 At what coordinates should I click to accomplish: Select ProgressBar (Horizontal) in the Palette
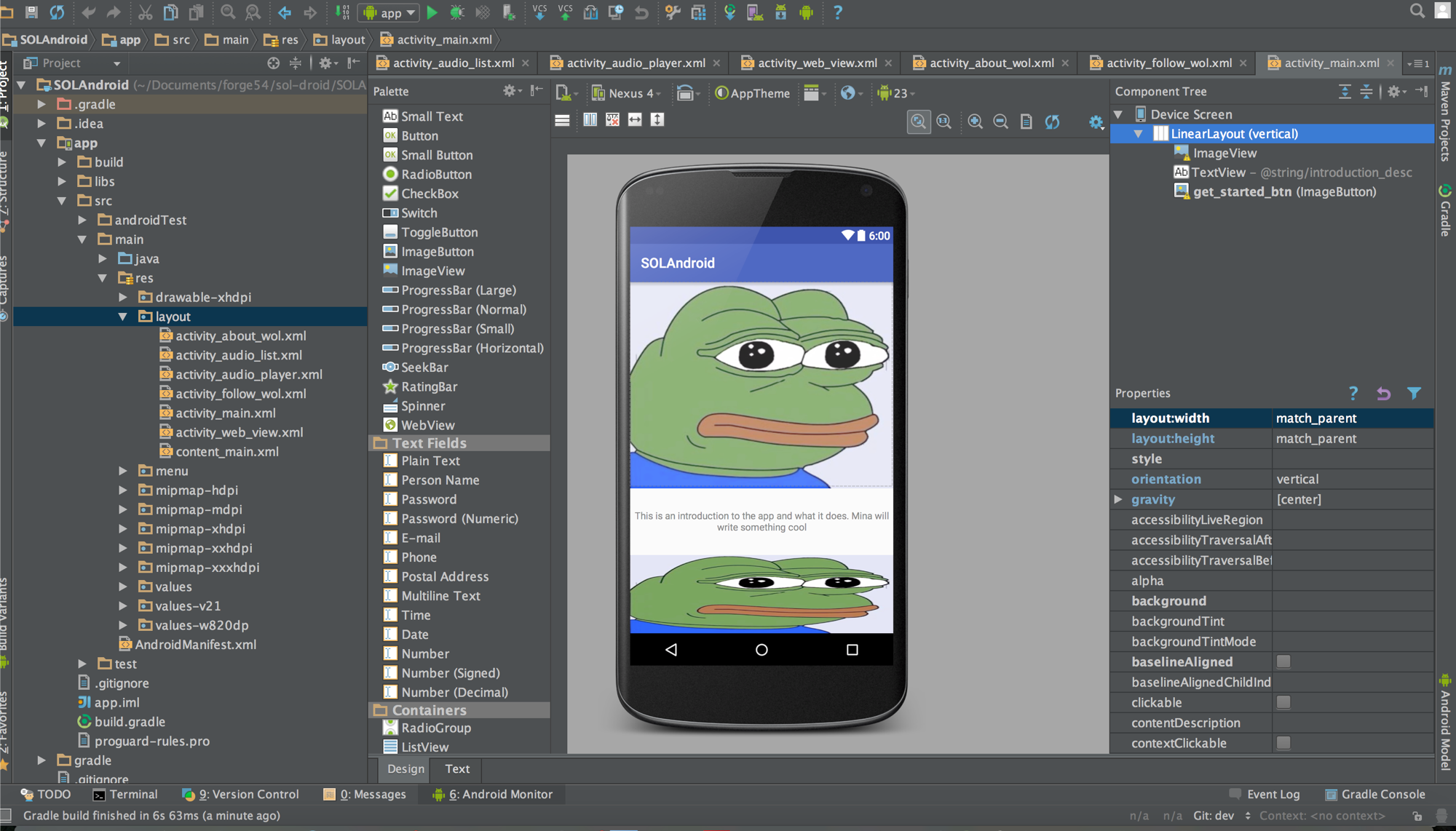pyautogui.click(x=464, y=348)
